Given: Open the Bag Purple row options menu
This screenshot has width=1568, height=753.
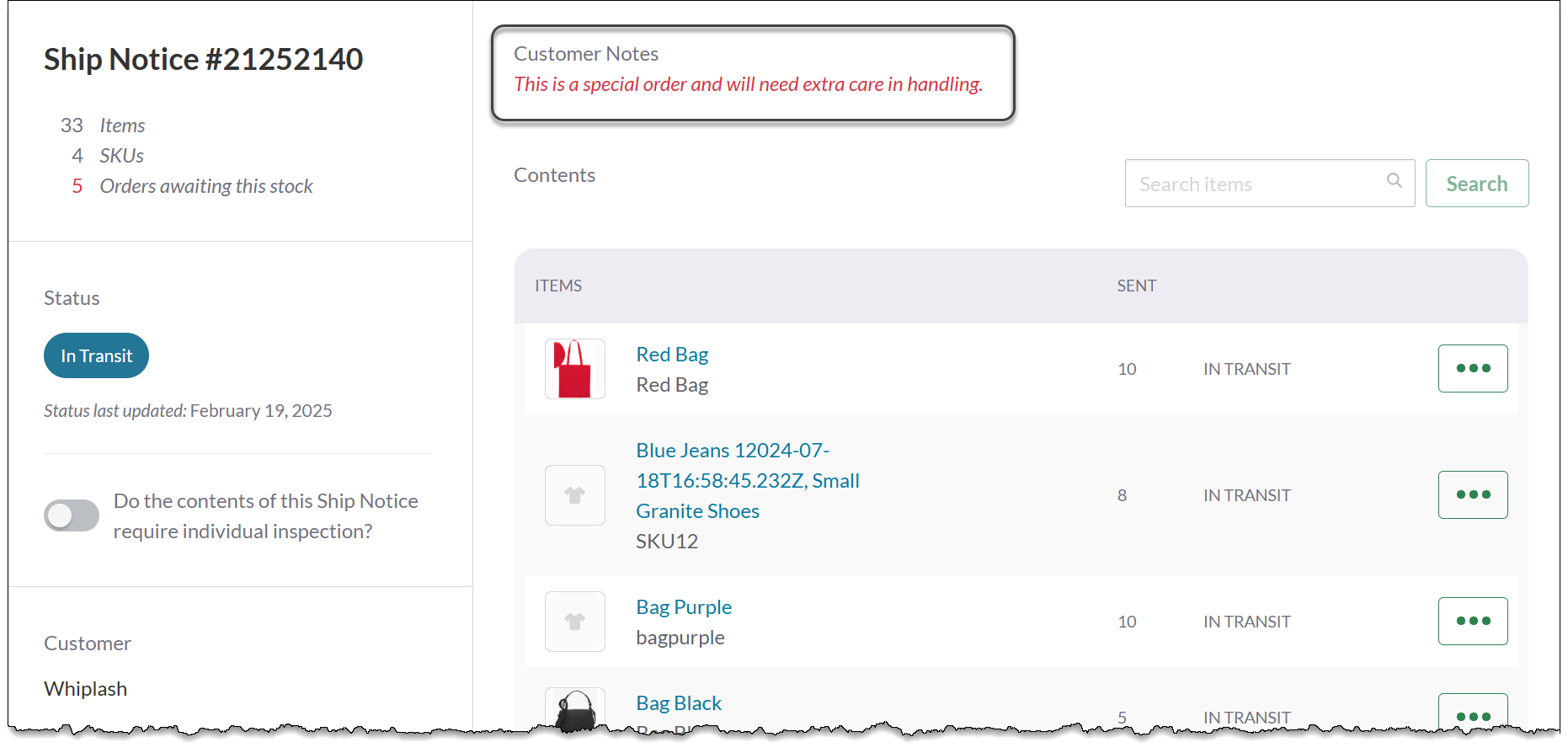Looking at the screenshot, I should point(1473,621).
